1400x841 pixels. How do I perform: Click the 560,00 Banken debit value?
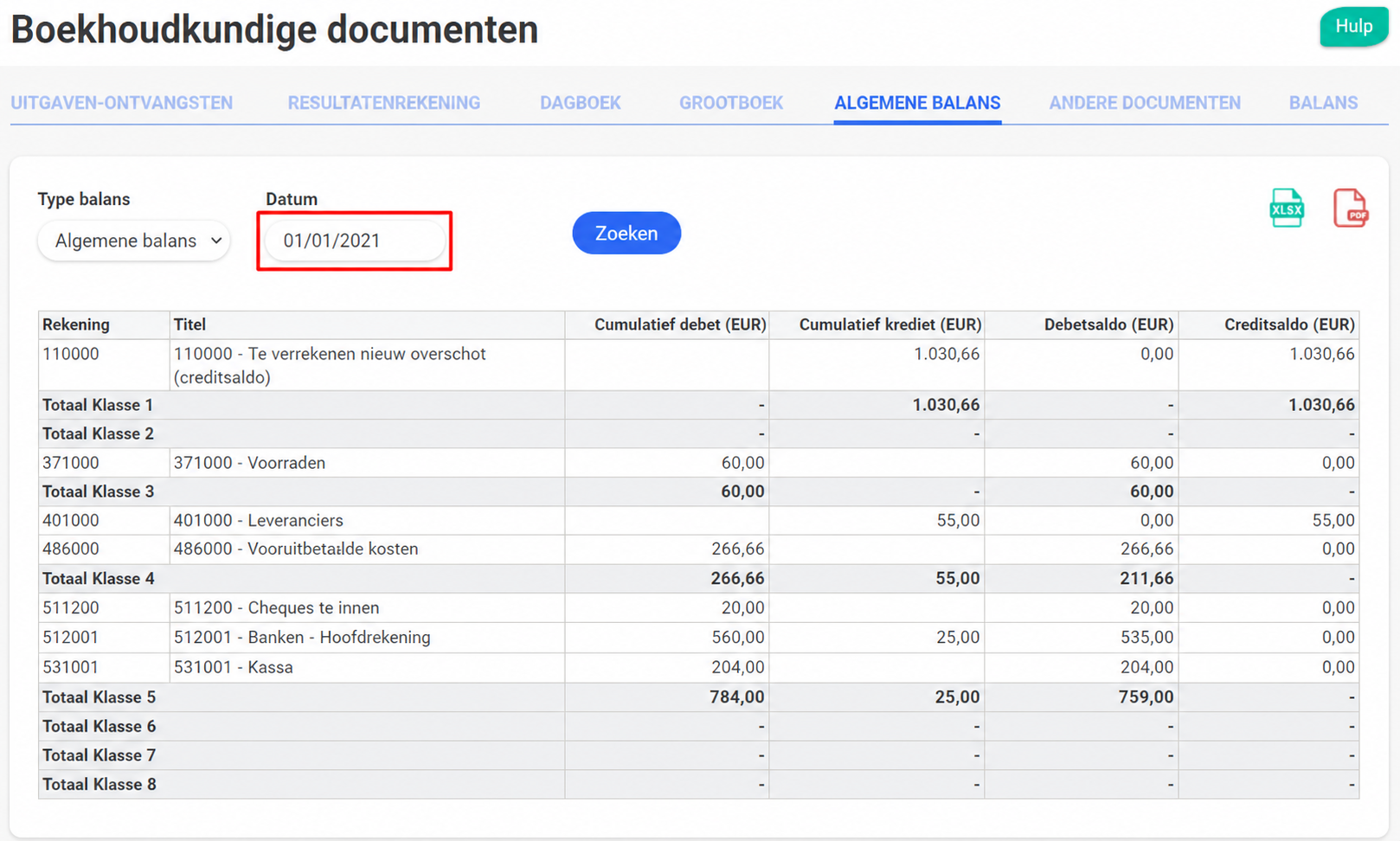pyautogui.click(x=738, y=638)
